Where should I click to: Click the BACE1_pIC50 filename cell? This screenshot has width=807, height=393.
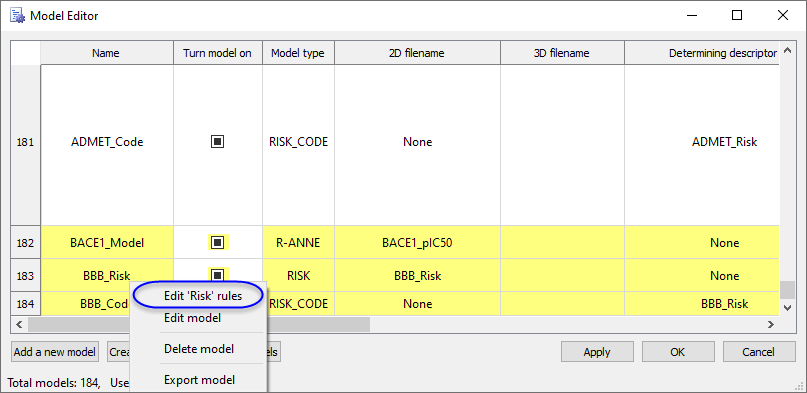point(417,242)
